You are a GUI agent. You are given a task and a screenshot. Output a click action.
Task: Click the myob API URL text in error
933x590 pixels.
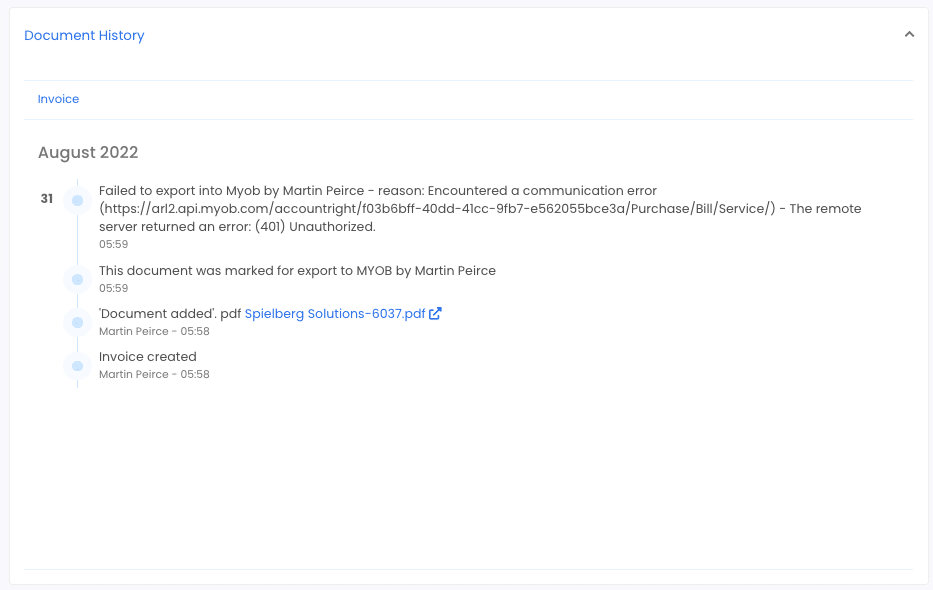(x=437, y=209)
